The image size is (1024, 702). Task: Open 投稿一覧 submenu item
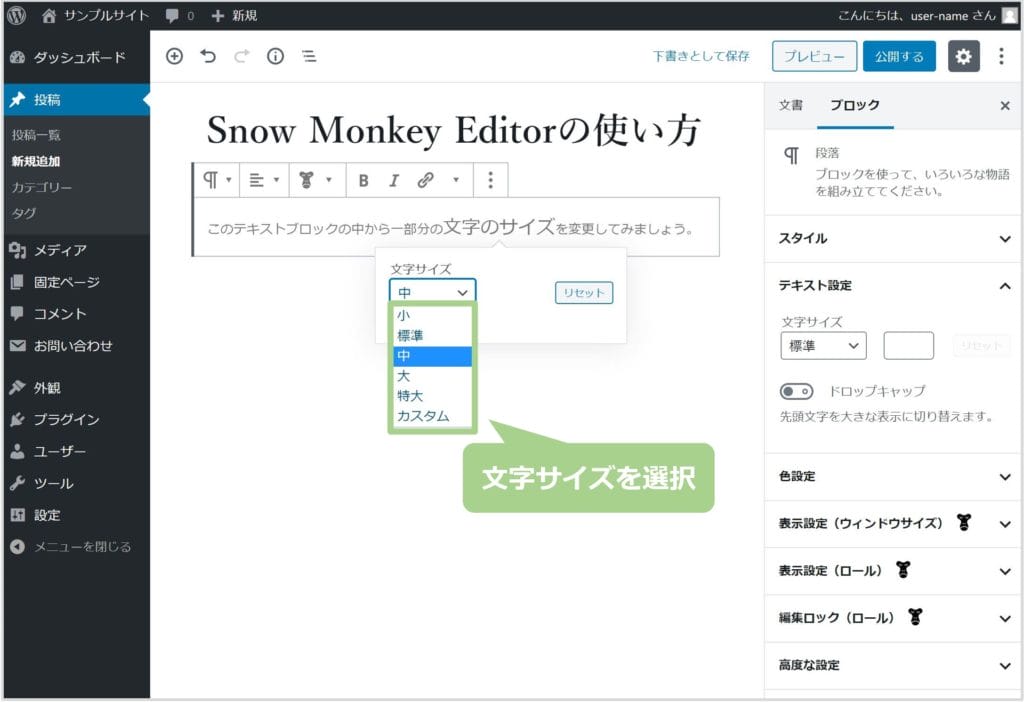coord(36,135)
